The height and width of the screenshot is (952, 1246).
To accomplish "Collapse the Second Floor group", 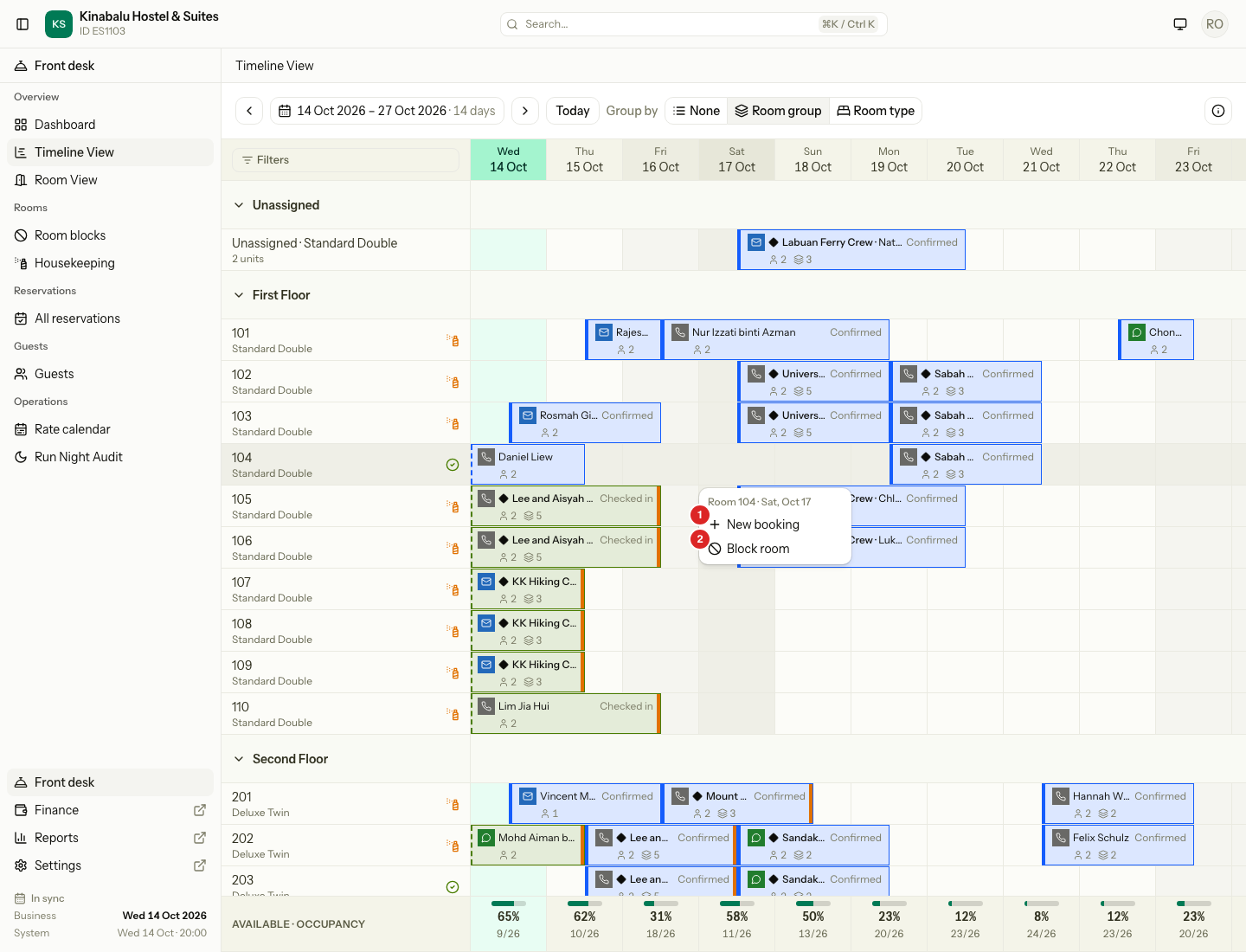I will (239, 759).
